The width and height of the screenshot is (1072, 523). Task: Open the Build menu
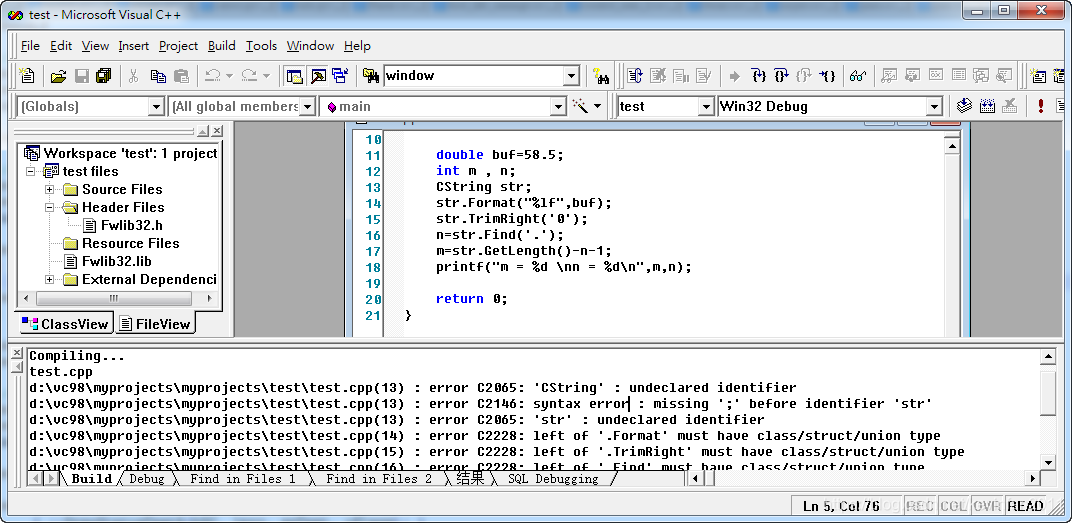222,46
